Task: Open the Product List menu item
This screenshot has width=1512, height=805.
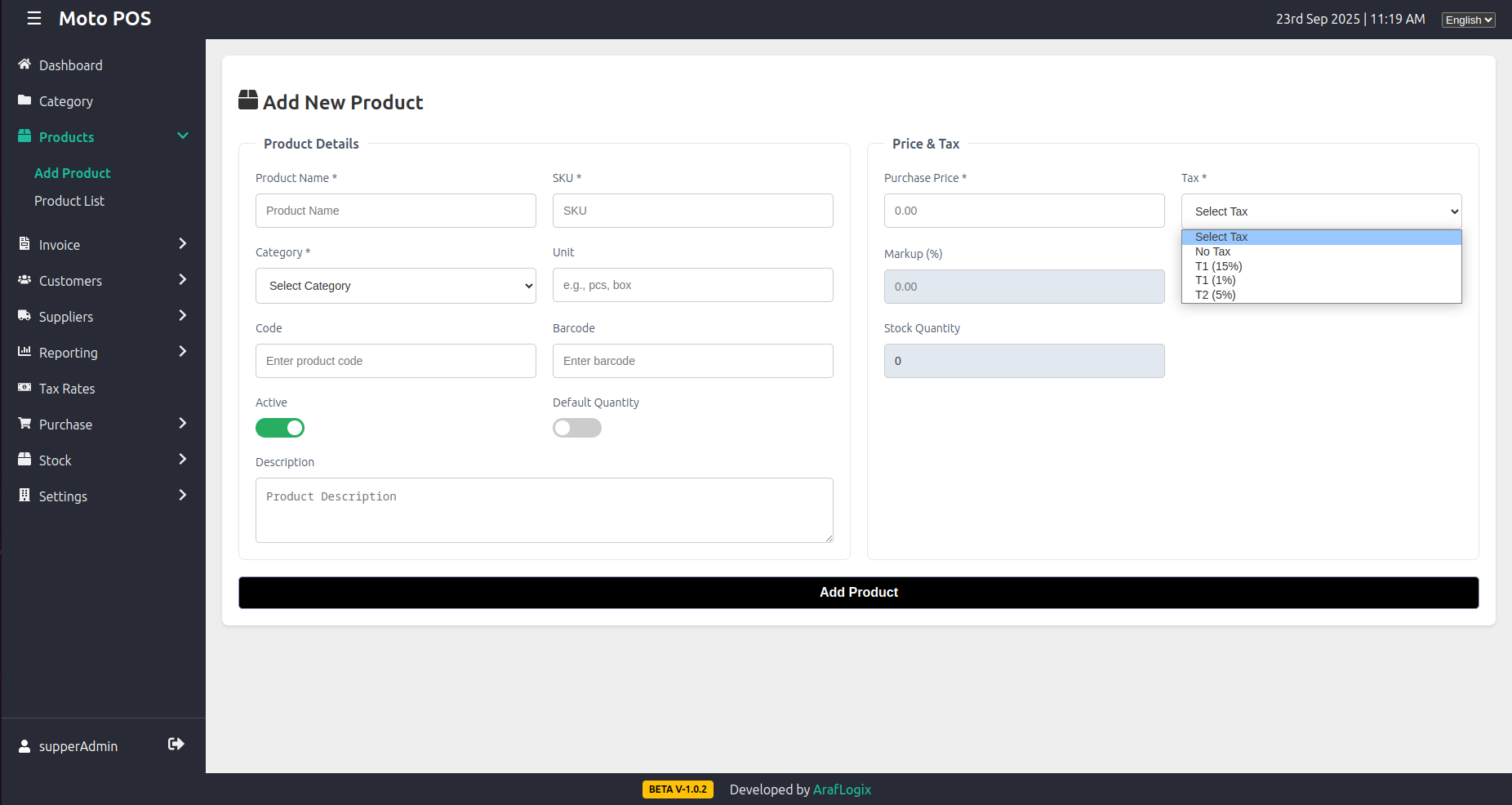Action: click(69, 200)
